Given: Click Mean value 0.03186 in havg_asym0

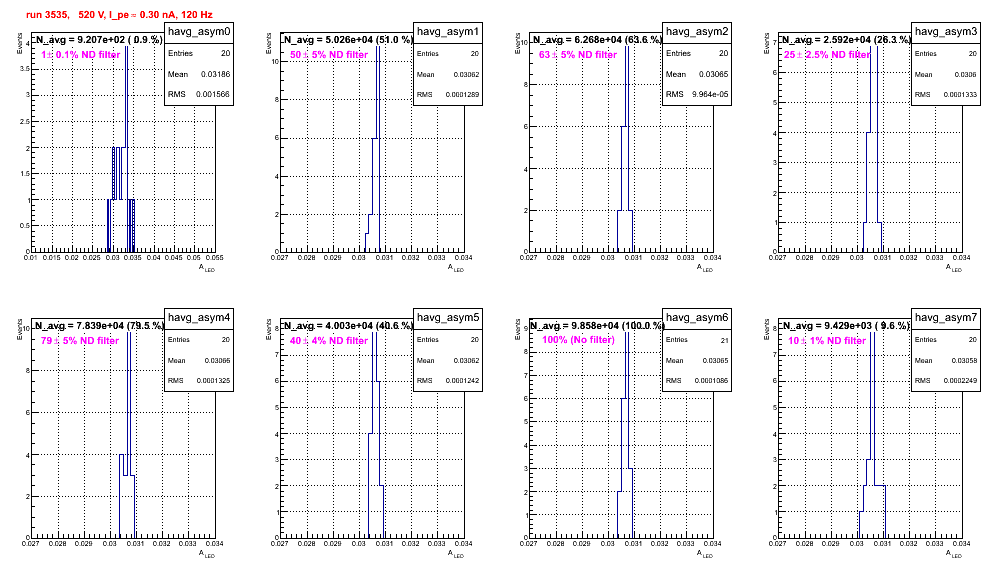Looking at the screenshot, I should click(215, 74).
